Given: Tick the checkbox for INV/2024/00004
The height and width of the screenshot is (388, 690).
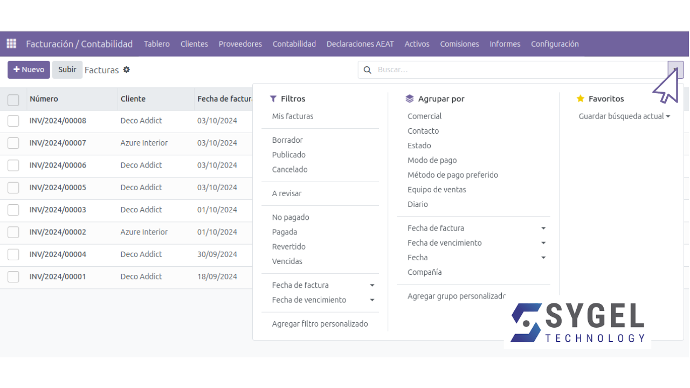Looking at the screenshot, I should tap(13, 254).
